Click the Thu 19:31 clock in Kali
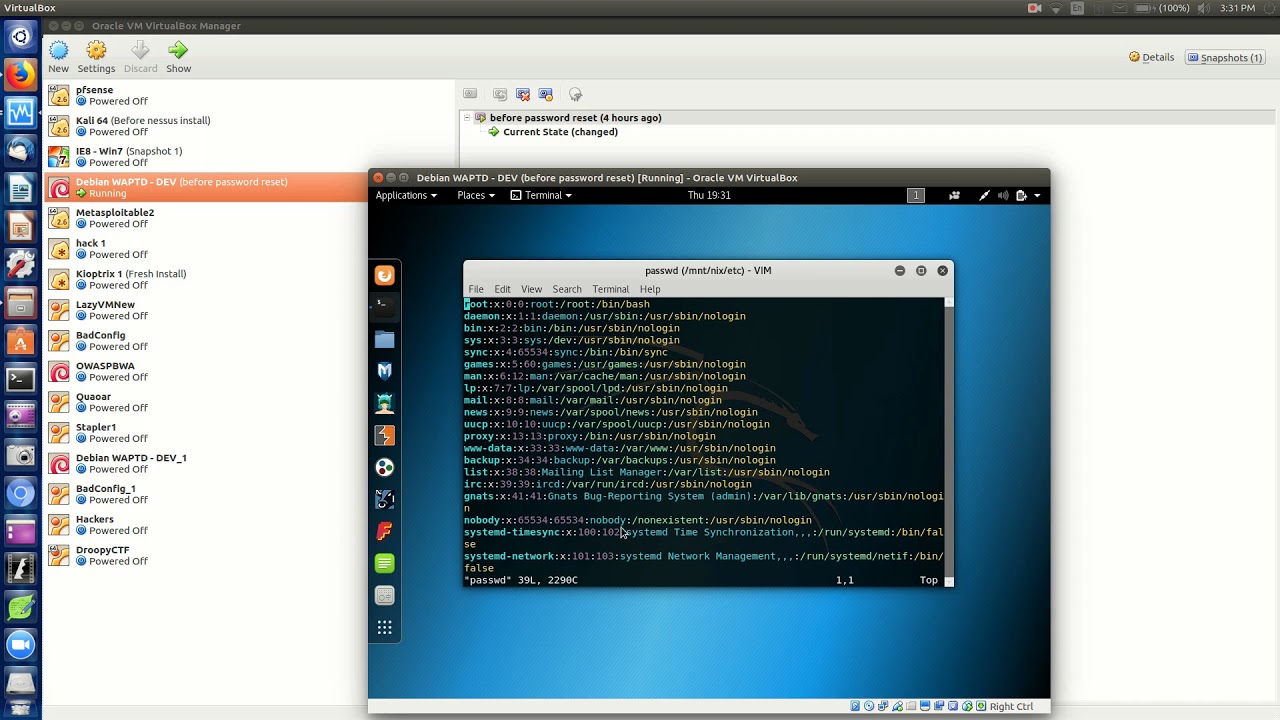This screenshot has width=1280, height=720. [x=709, y=195]
